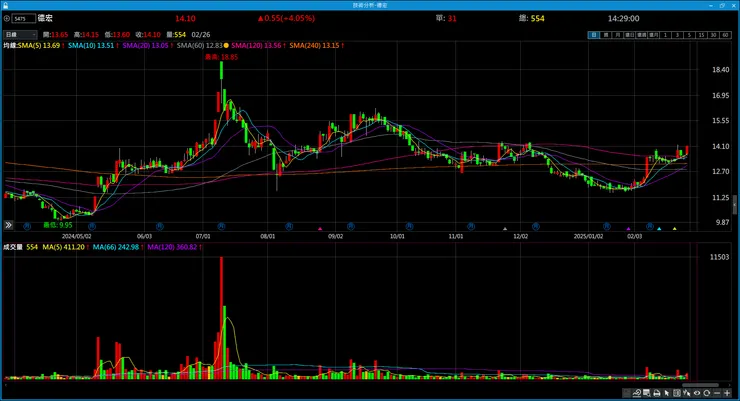Viewport: 740px width, 401px height.
Task: Click the horizontal scrollbar below volume chart
Action: tap(700, 385)
